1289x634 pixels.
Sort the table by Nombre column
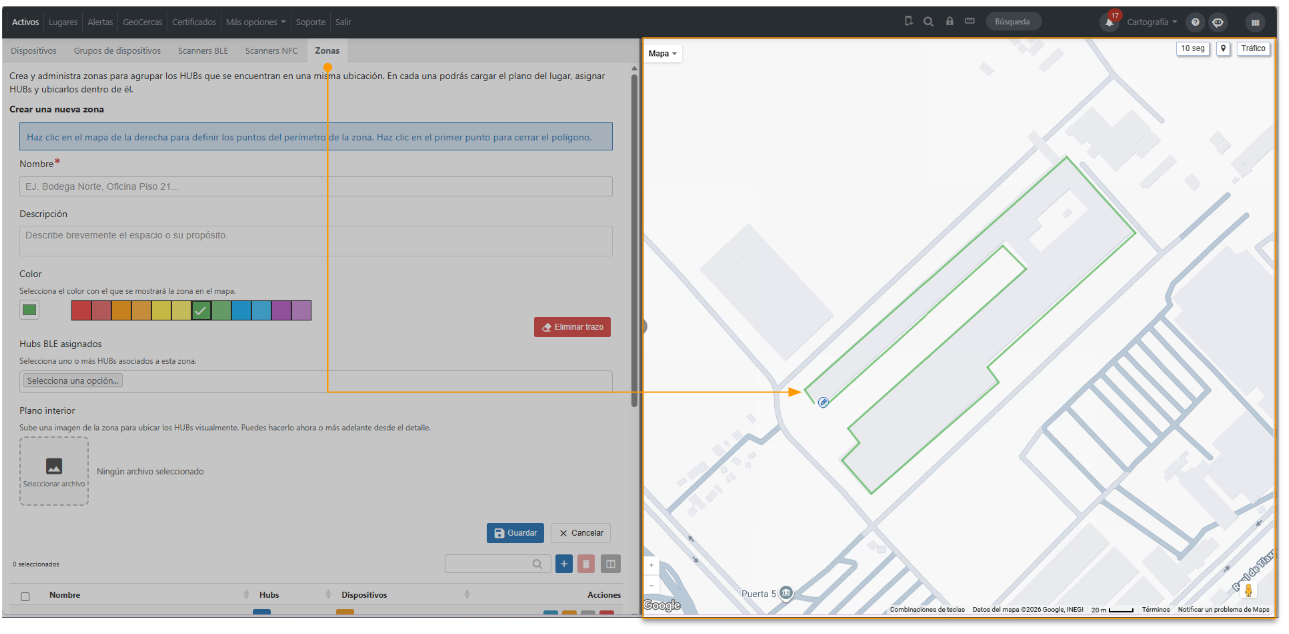pyautogui.click(x=65, y=595)
